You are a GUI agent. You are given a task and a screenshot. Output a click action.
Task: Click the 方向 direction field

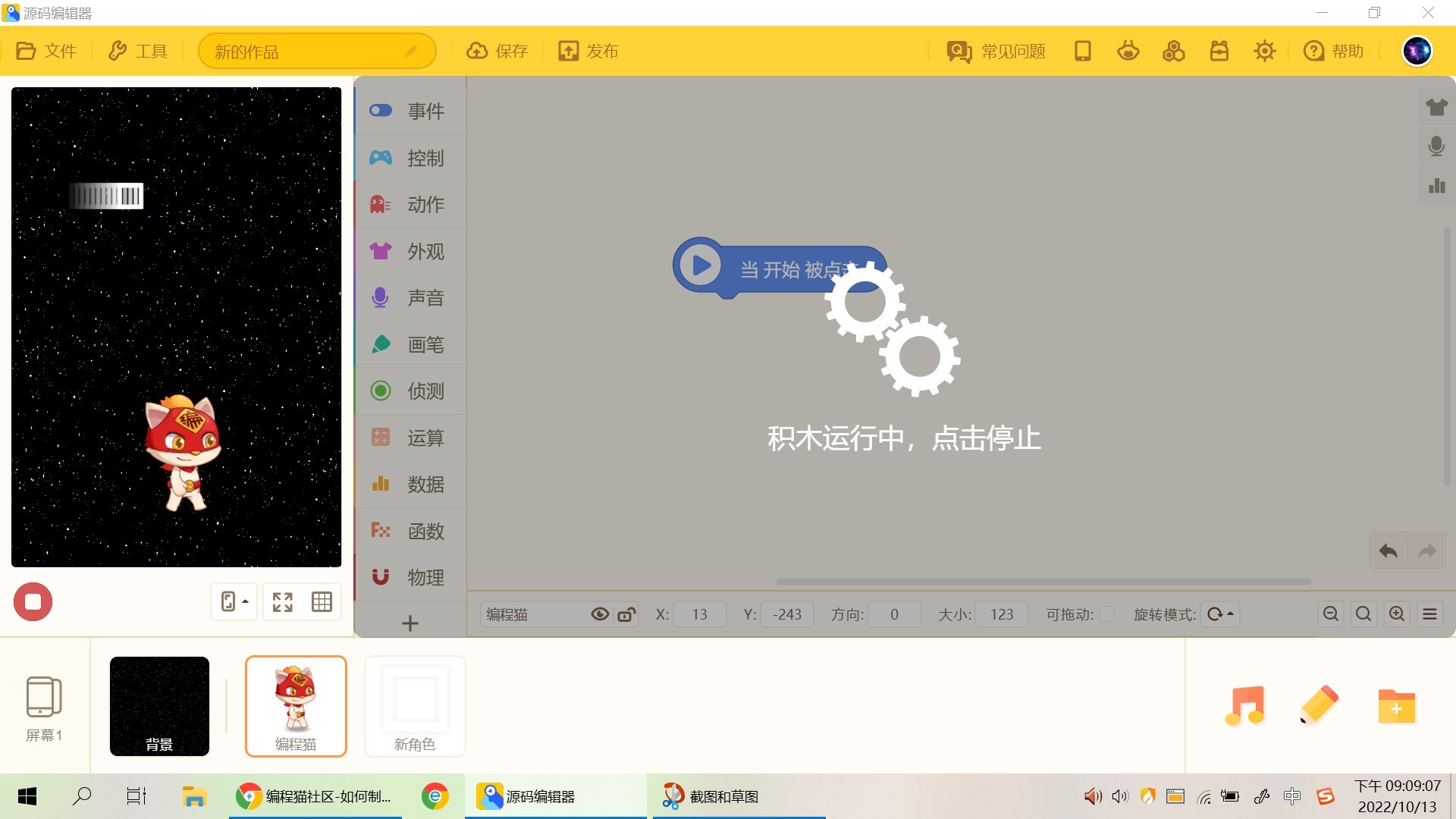pyautogui.click(x=895, y=614)
